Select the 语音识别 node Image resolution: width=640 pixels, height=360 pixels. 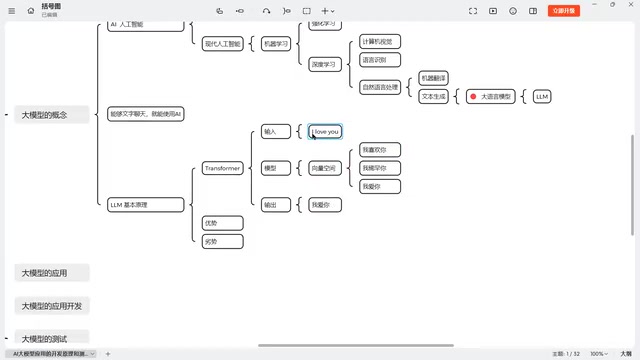(x=380, y=60)
